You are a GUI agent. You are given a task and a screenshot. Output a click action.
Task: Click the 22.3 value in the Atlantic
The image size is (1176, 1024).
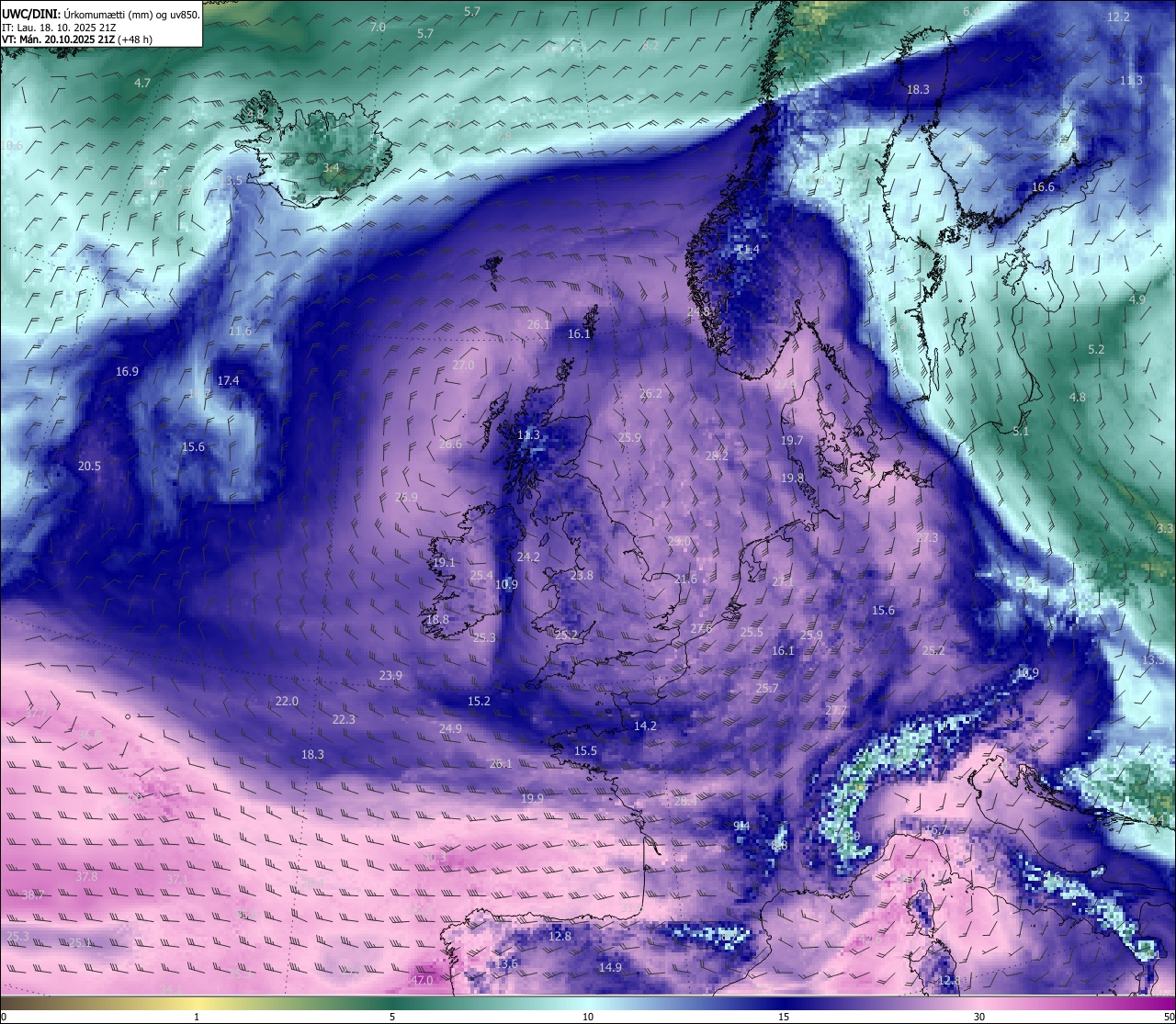(x=344, y=719)
